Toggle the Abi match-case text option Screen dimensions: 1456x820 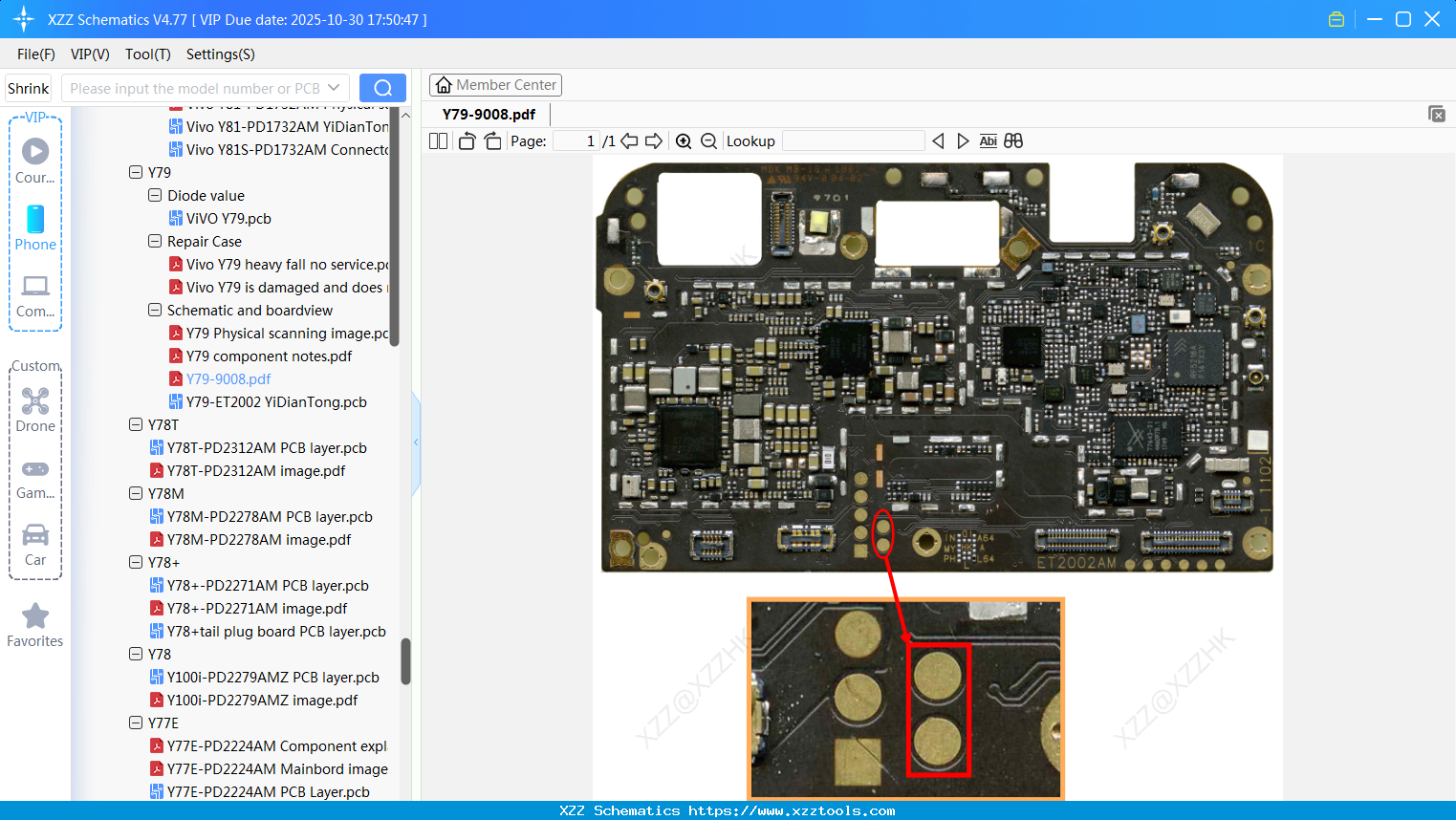(989, 141)
